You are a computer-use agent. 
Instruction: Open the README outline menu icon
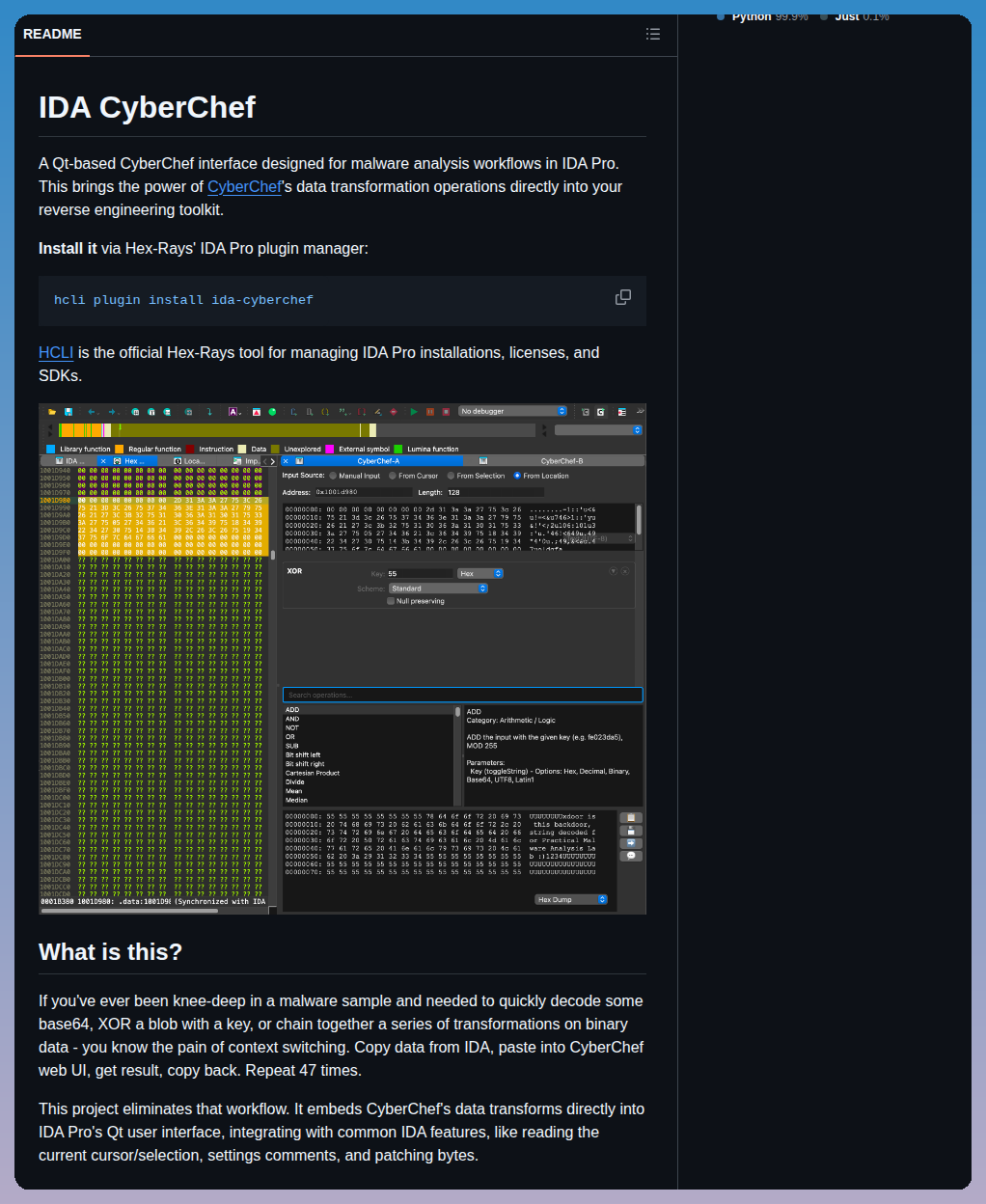(x=653, y=34)
